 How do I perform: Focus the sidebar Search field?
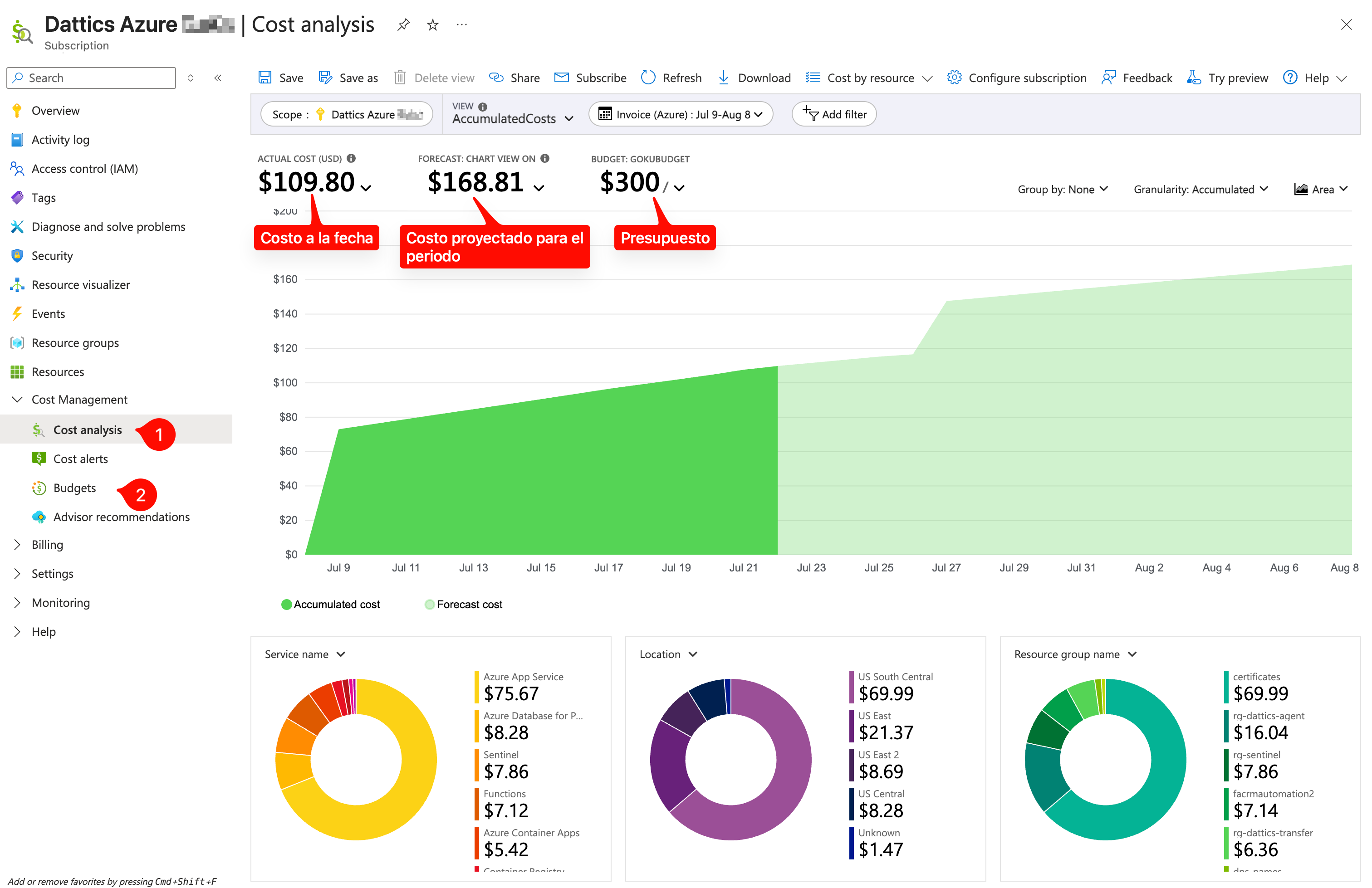pyautogui.click(x=91, y=78)
